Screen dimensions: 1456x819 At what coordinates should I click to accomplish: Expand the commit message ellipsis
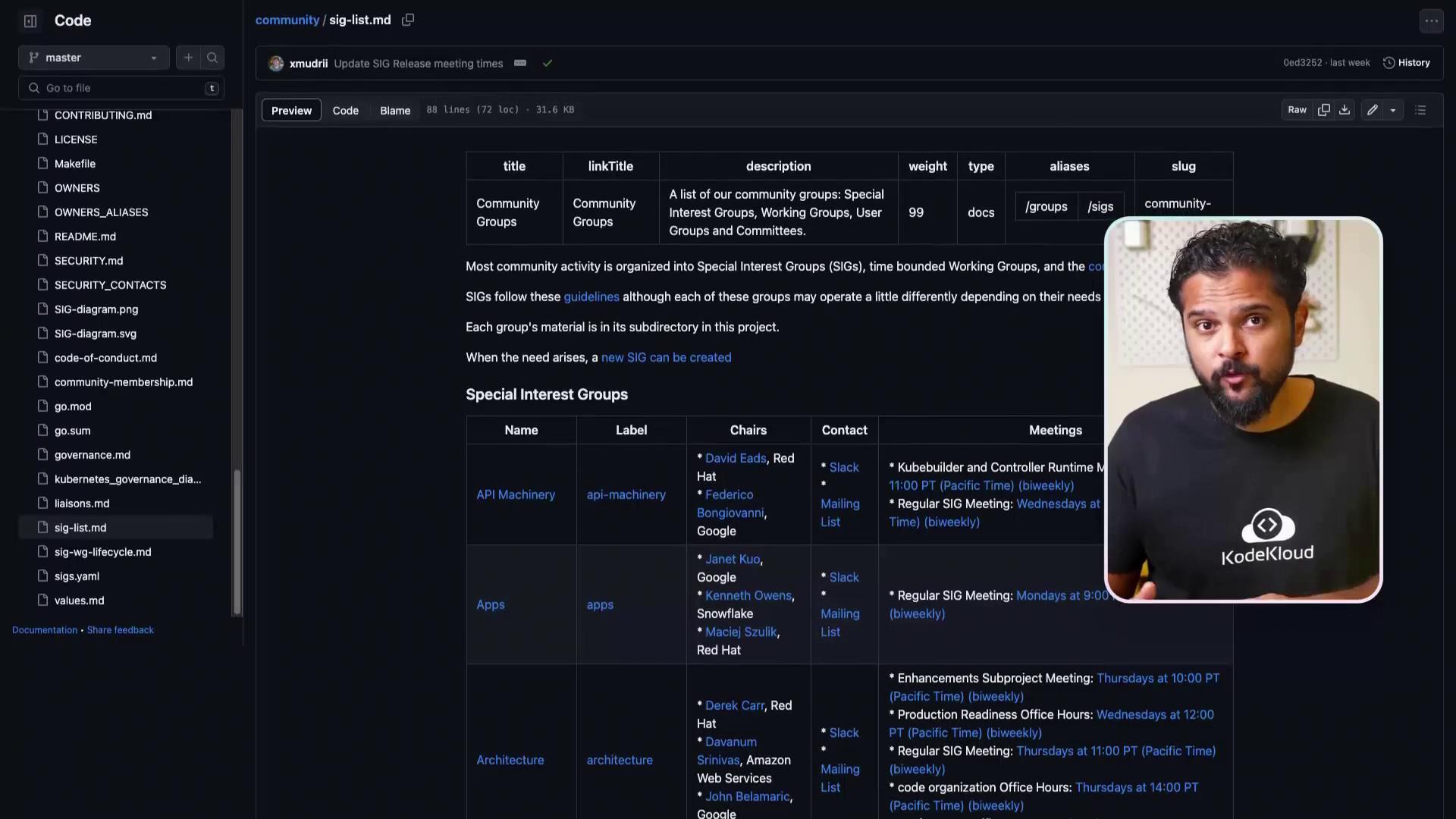[x=520, y=63]
